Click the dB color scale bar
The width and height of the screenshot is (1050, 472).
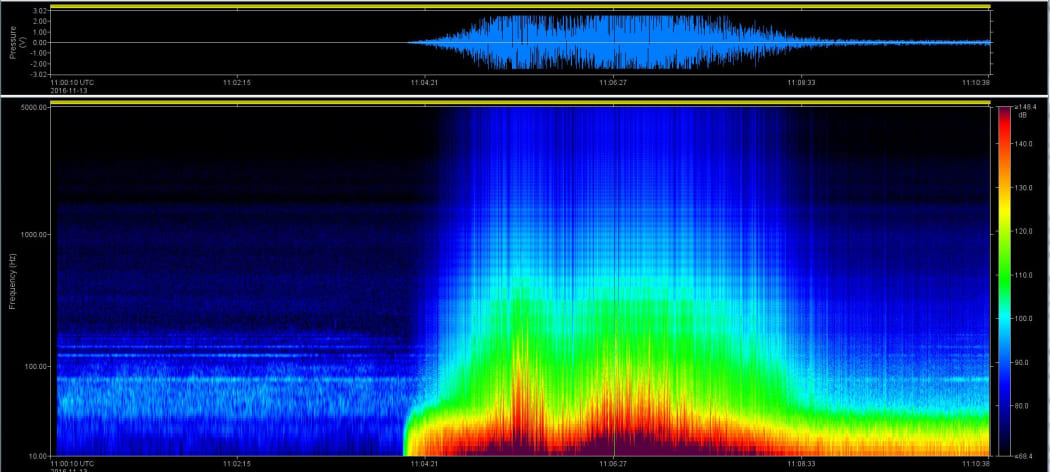tap(1002, 281)
